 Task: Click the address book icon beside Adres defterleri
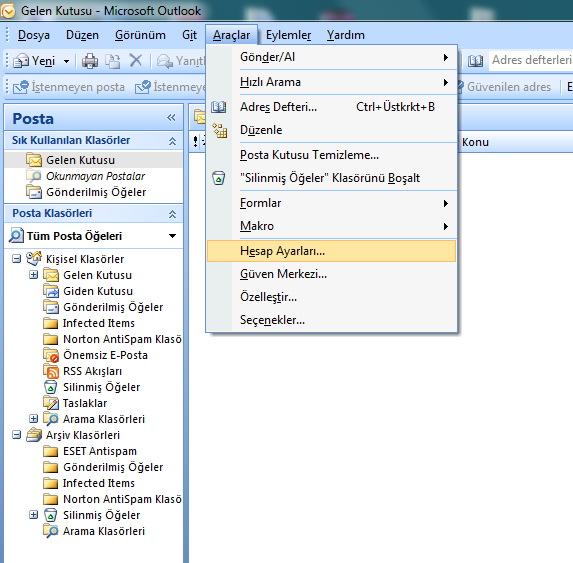[x=475, y=61]
